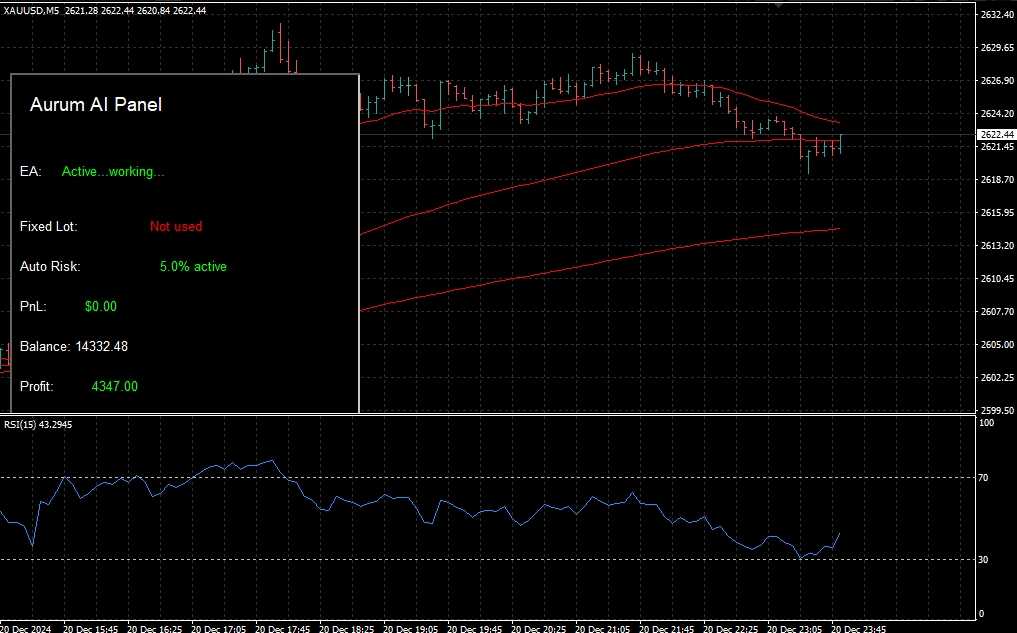Click the Profit 4347.00 value

point(114,387)
